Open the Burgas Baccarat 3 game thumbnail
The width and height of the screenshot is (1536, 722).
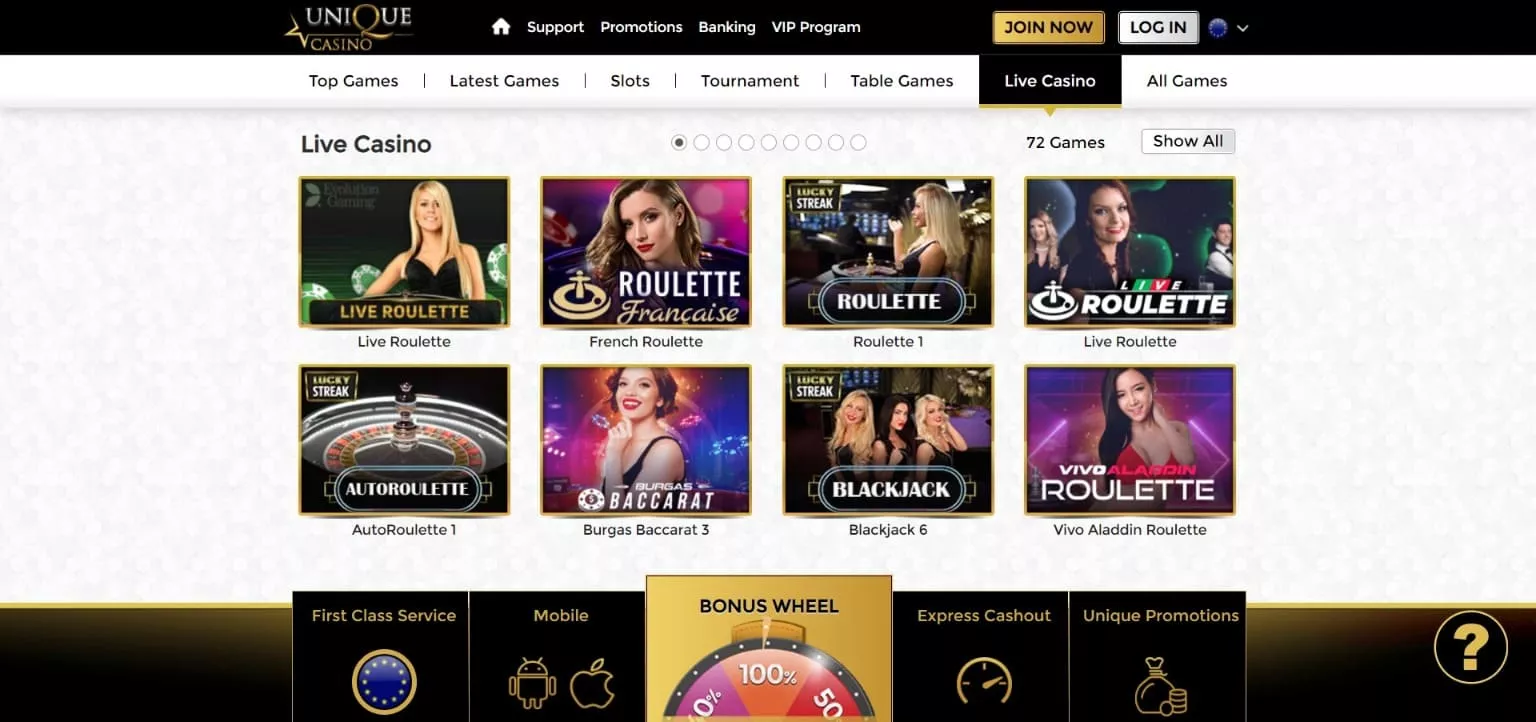click(646, 440)
